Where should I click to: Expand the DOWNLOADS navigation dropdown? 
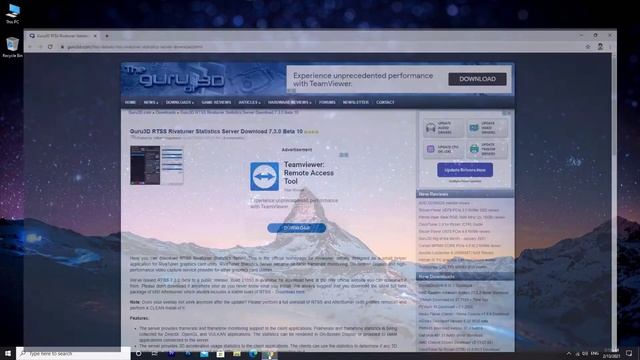click(180, 102)
